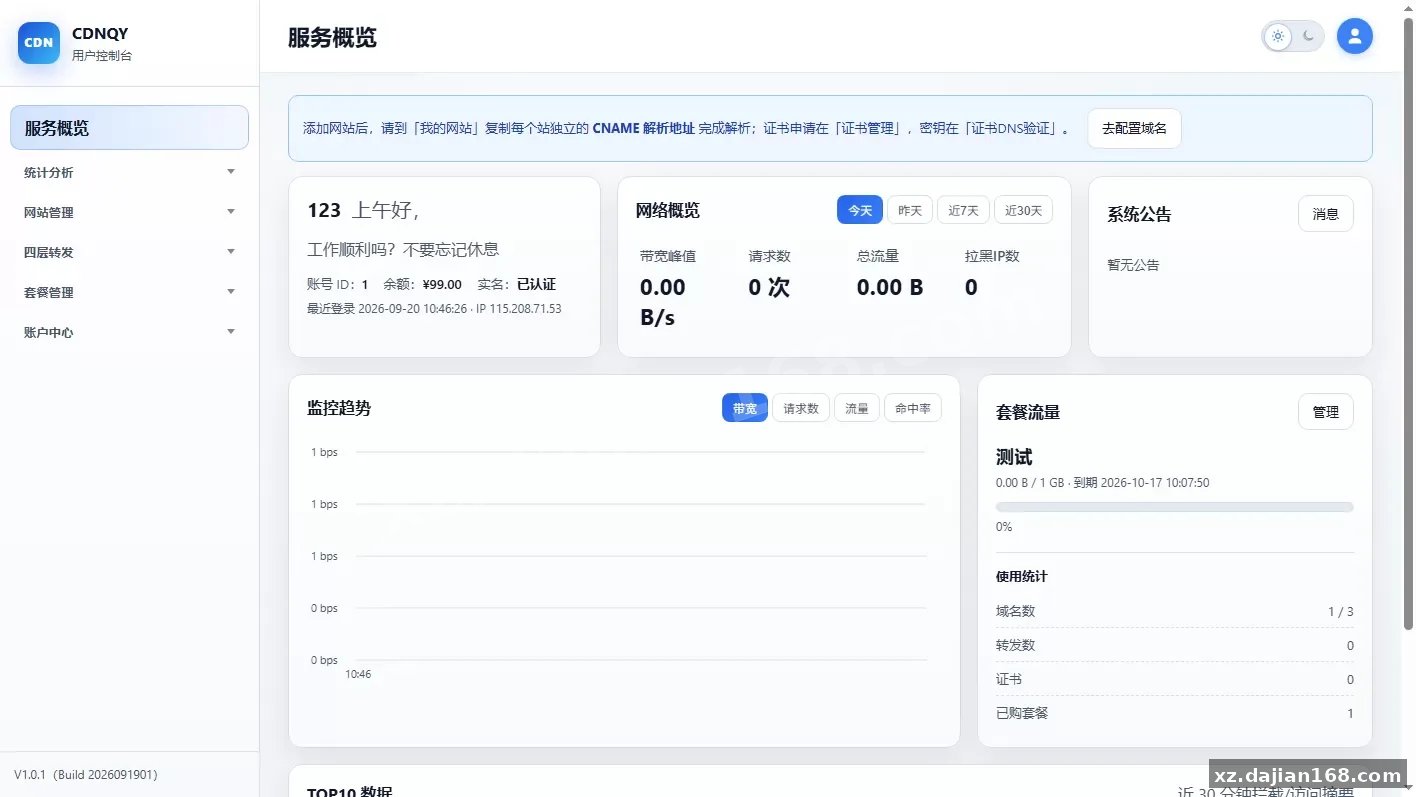Click the arrow beside 账户中心
The height and width of the screenshot is (797, 1416).
[x=231, y=332]
